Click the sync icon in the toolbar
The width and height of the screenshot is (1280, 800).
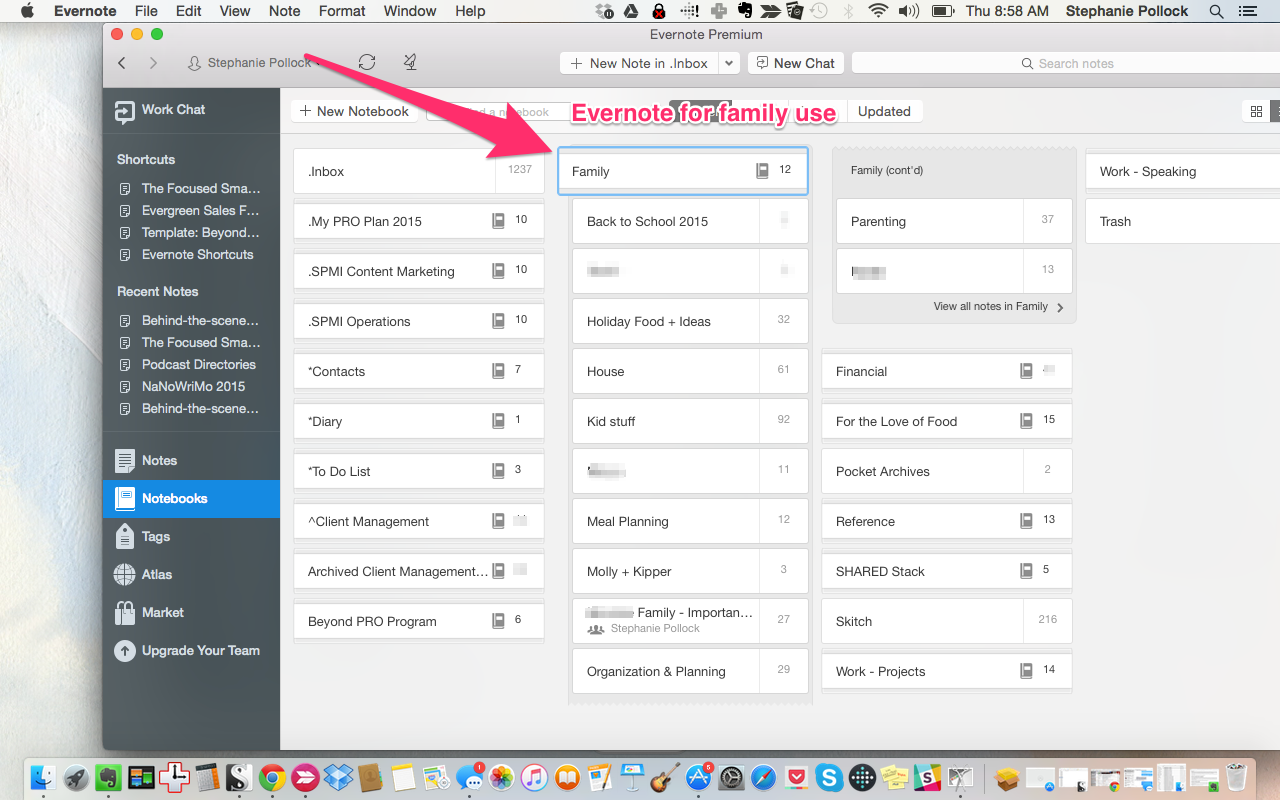[x=367, y=62]
